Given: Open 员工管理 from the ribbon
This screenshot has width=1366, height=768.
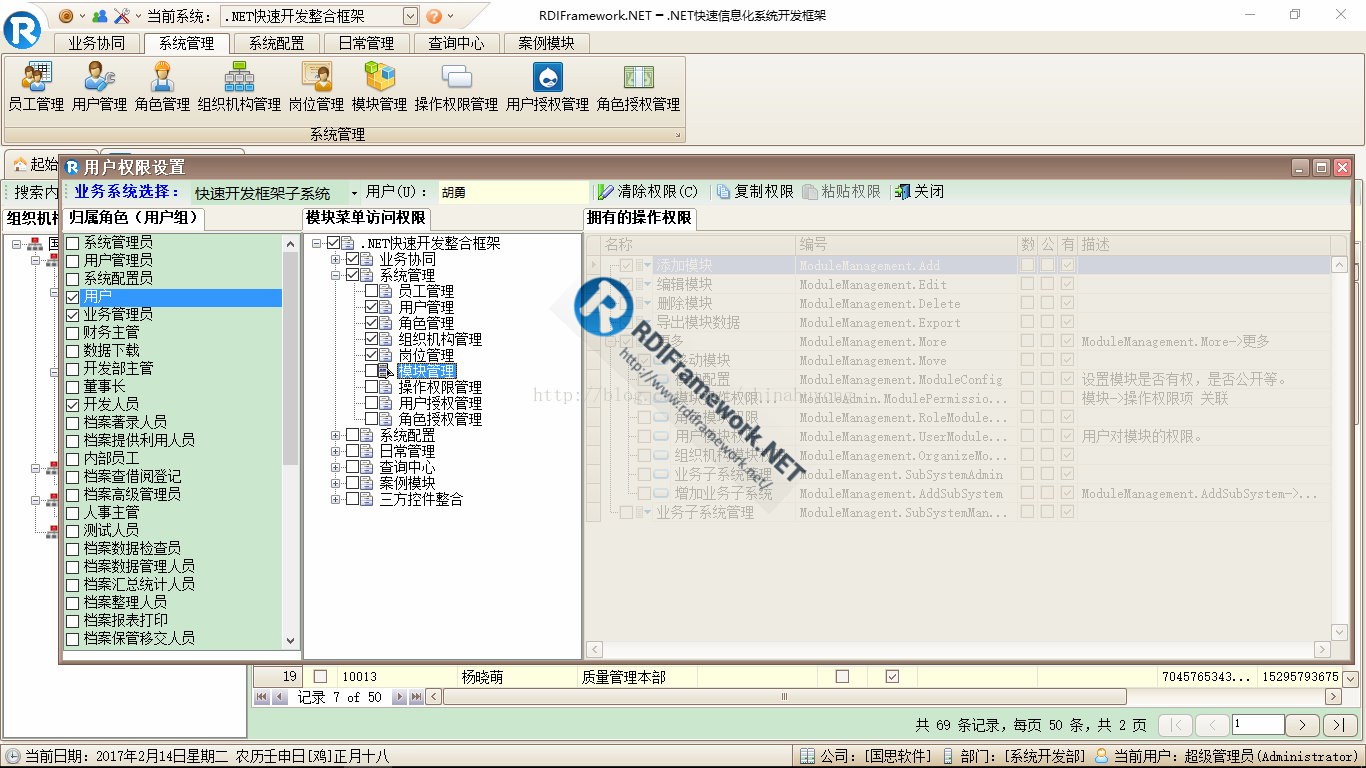Looking at the screenshot, I should click(36, 87).
